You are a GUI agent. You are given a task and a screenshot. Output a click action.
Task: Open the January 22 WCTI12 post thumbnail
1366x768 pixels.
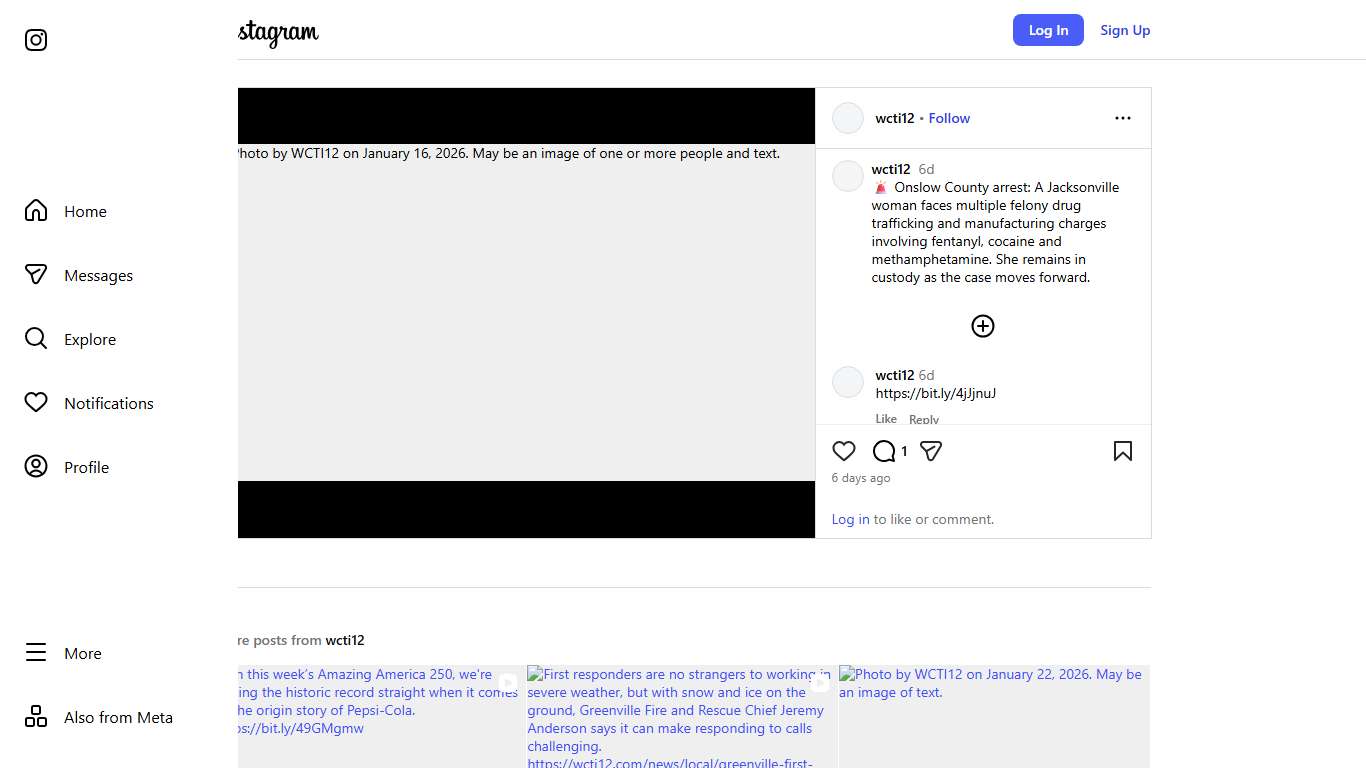pyautogui.click(x=994, y=716)
